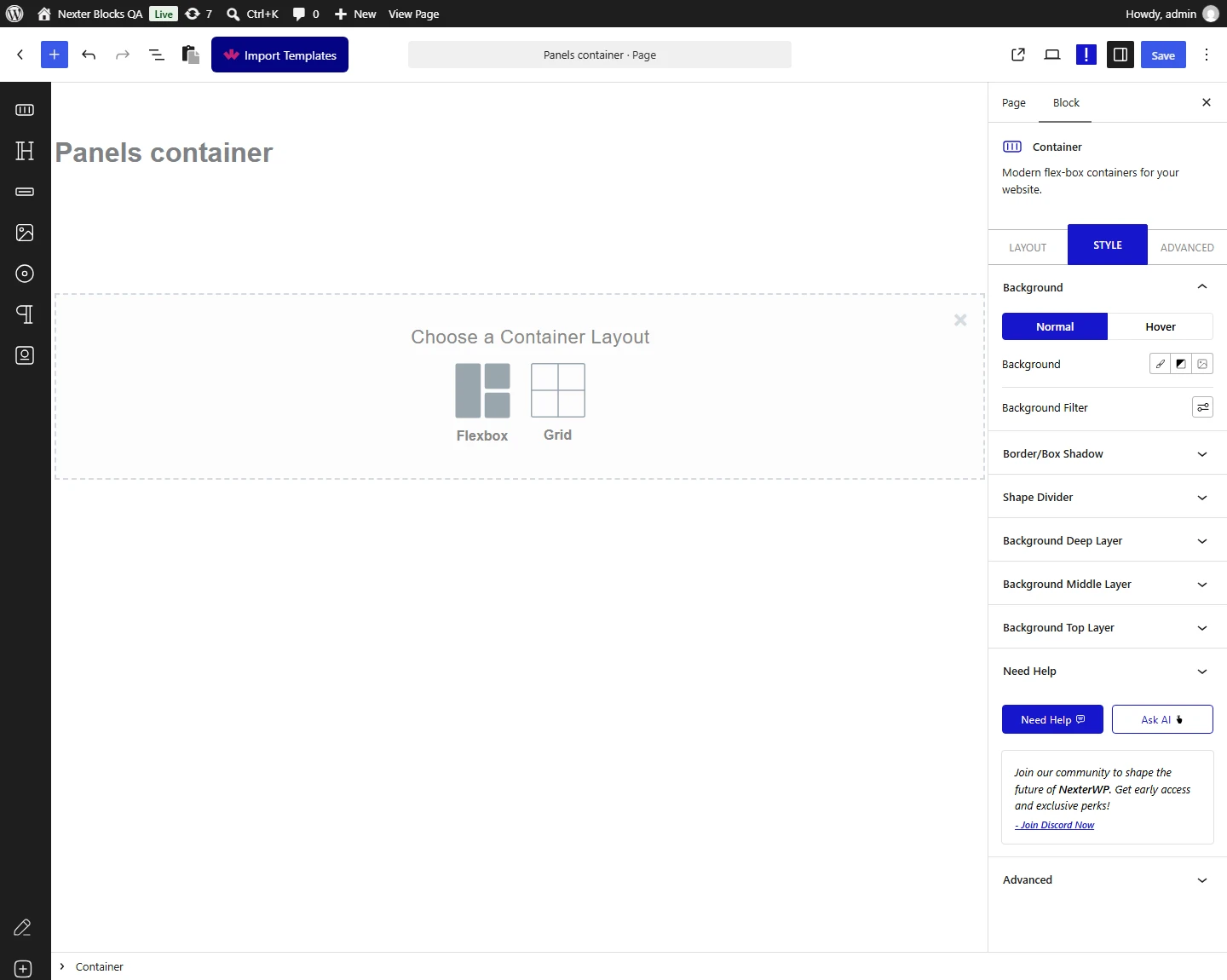Viewport: 1227px width, 980px height.
Task: Open the Document Overview list icon
Action: (x=157, y=55)
